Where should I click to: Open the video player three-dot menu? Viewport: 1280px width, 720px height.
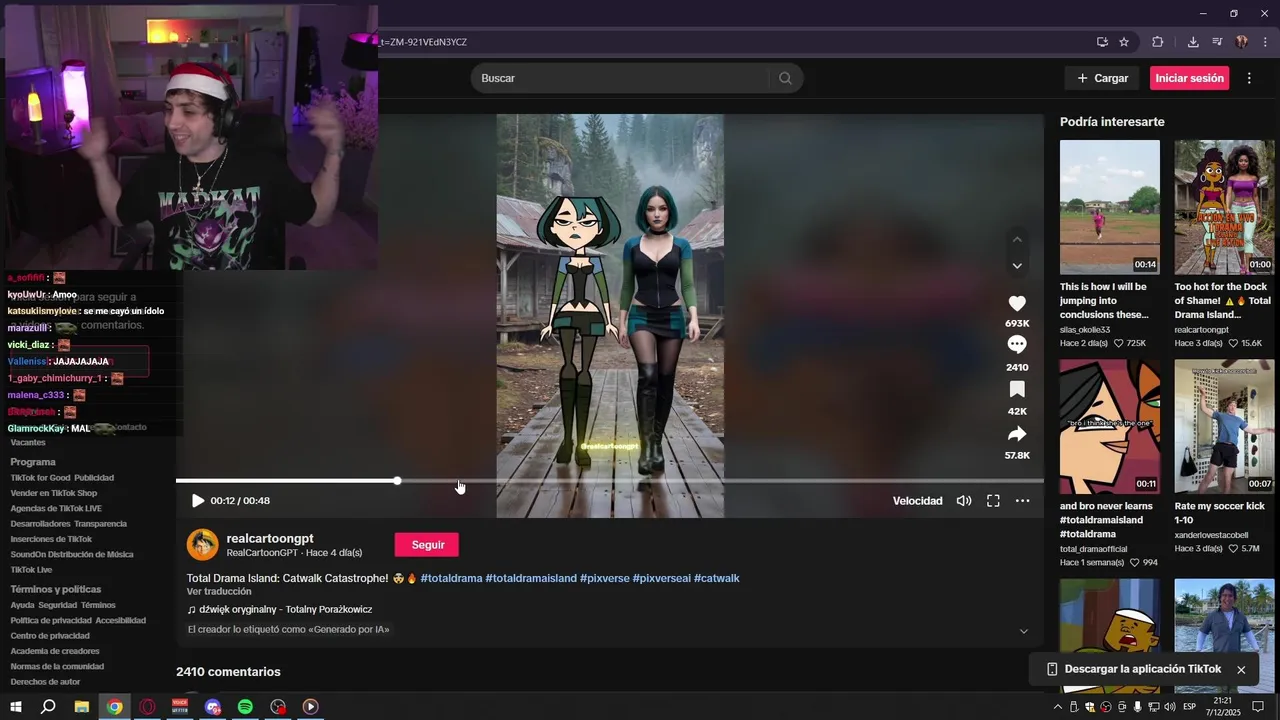coord(1023,501)
